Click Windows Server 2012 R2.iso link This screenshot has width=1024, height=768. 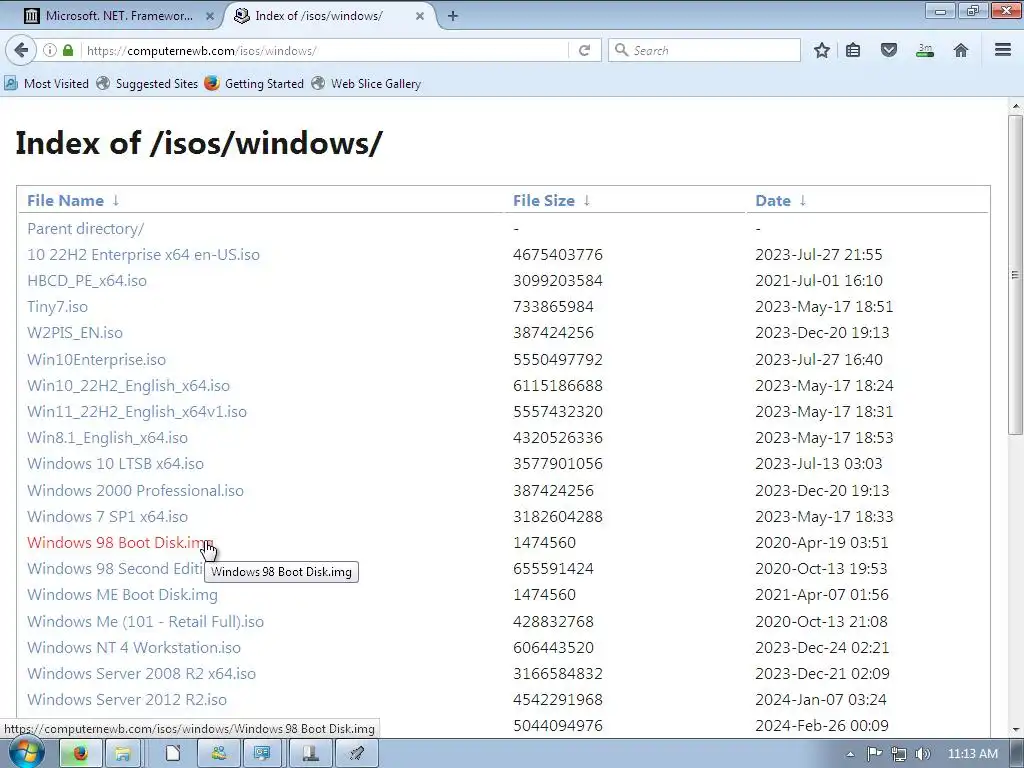click(x=127, y=700)
